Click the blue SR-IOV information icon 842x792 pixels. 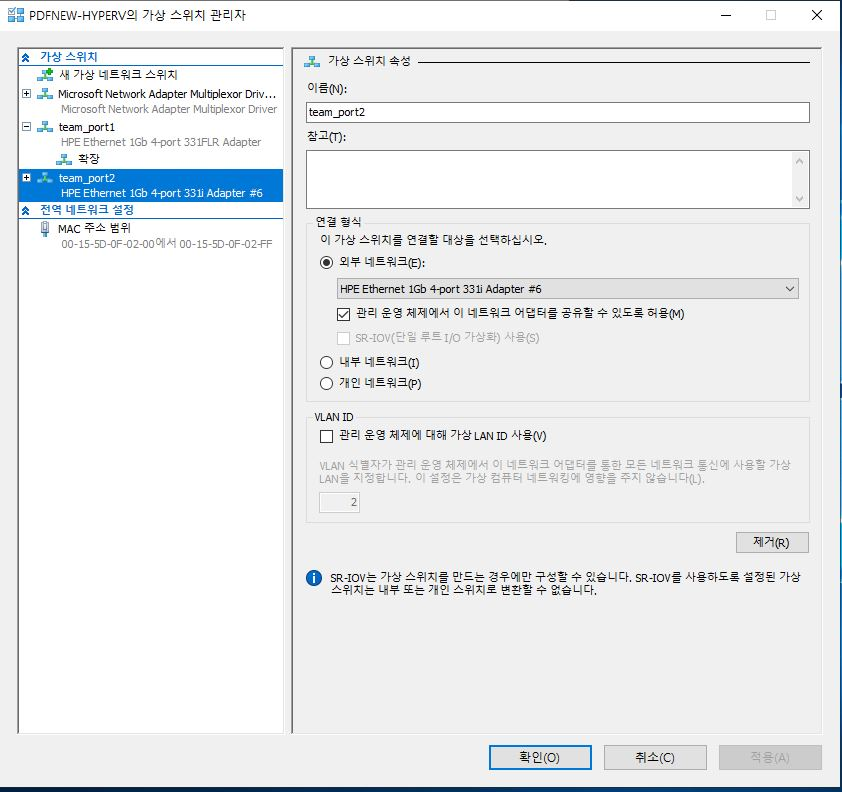click(x=314, y=578)
